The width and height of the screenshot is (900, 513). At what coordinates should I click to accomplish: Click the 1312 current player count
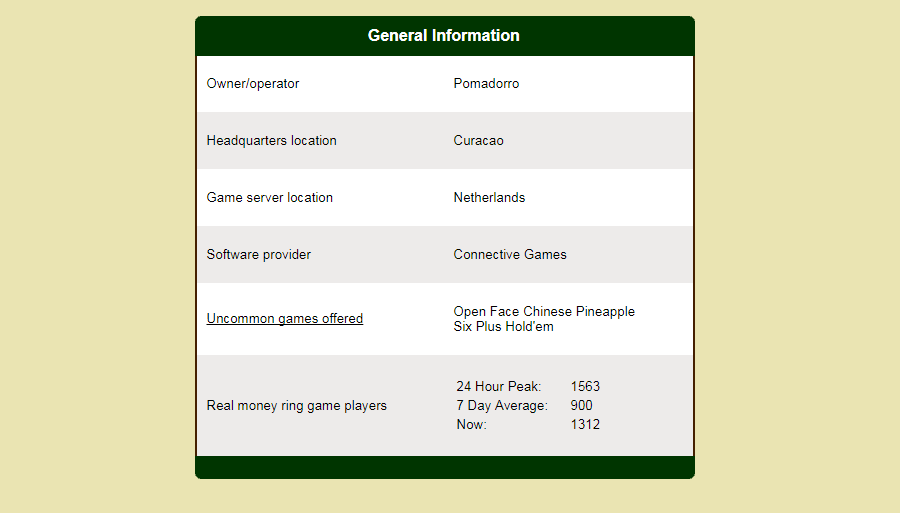(585, 425)
